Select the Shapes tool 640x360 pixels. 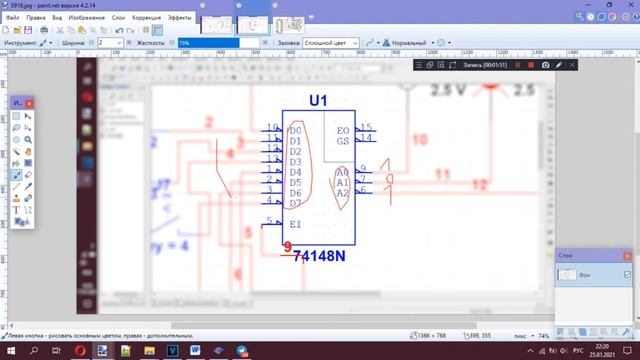(22, 222)
